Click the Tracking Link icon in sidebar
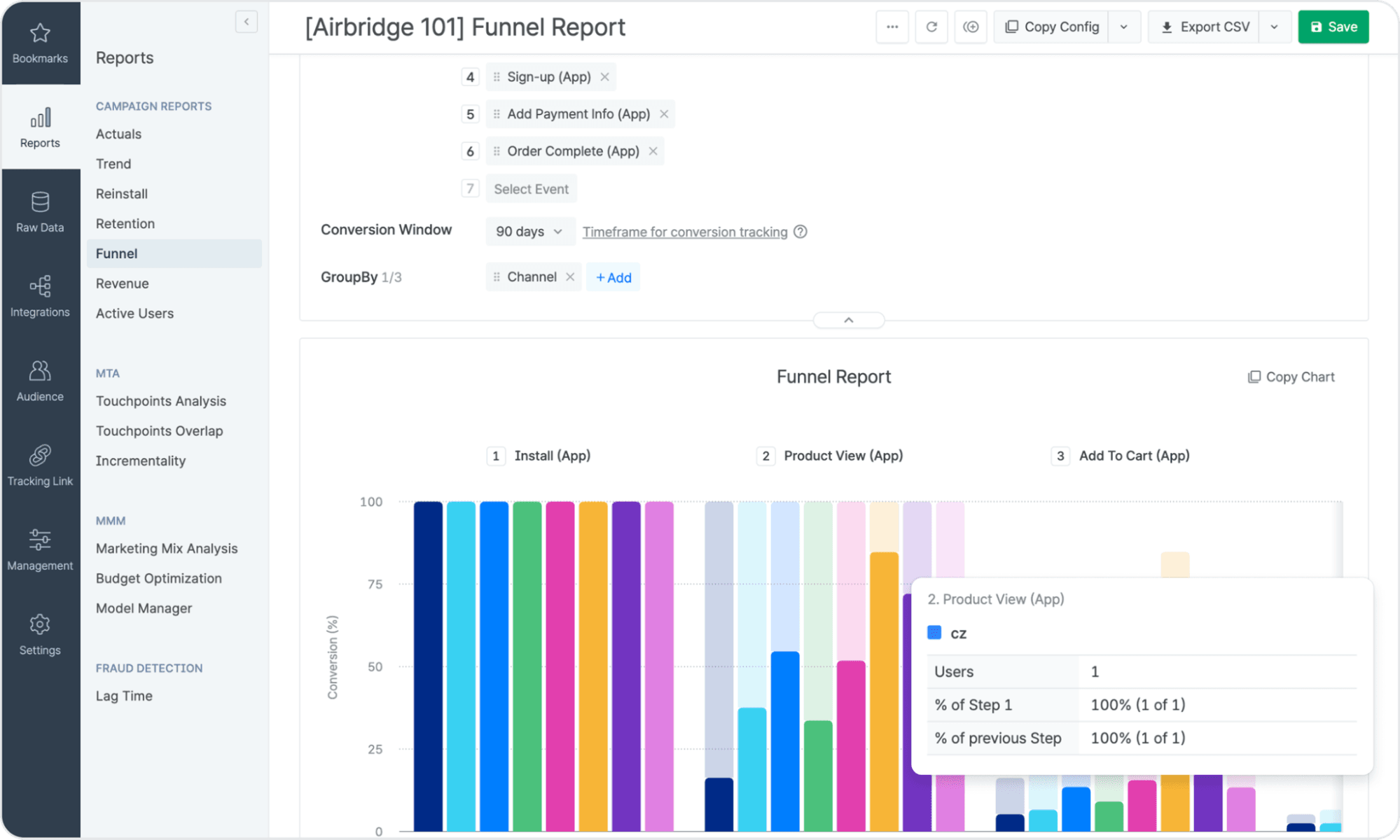The width and height of the screenshot is (1400, 840). click(x=40, y=455)
